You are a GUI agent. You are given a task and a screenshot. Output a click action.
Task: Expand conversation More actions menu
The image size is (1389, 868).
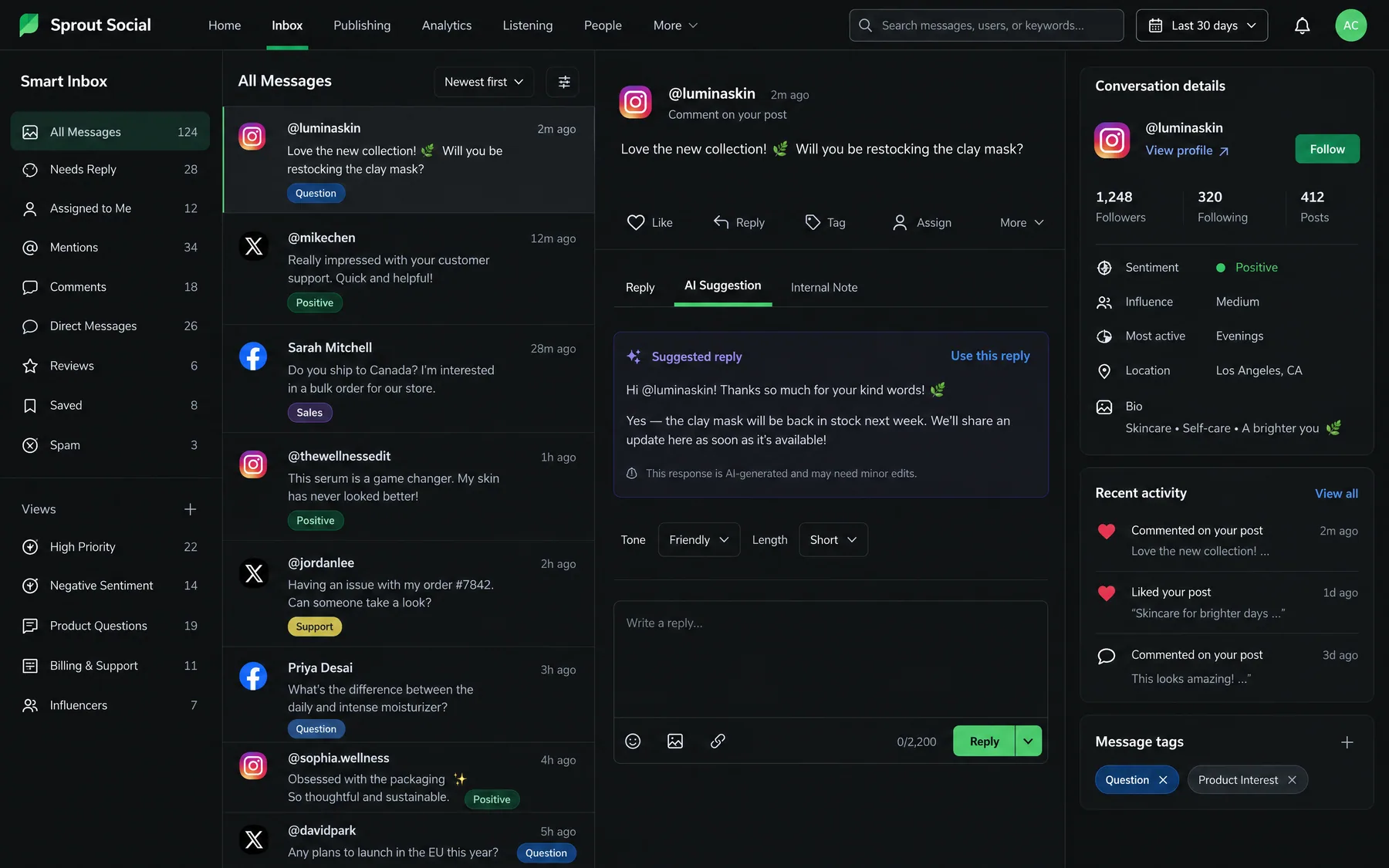[1022, 222]
